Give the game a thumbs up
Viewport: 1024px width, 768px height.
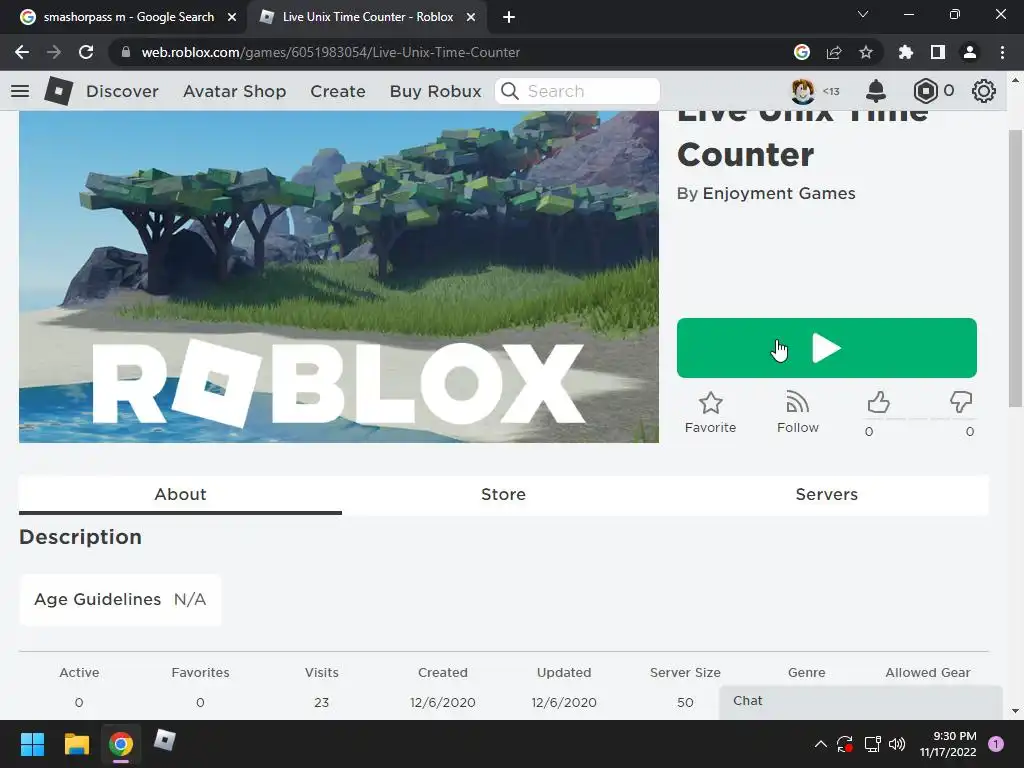tap(878, 402)
